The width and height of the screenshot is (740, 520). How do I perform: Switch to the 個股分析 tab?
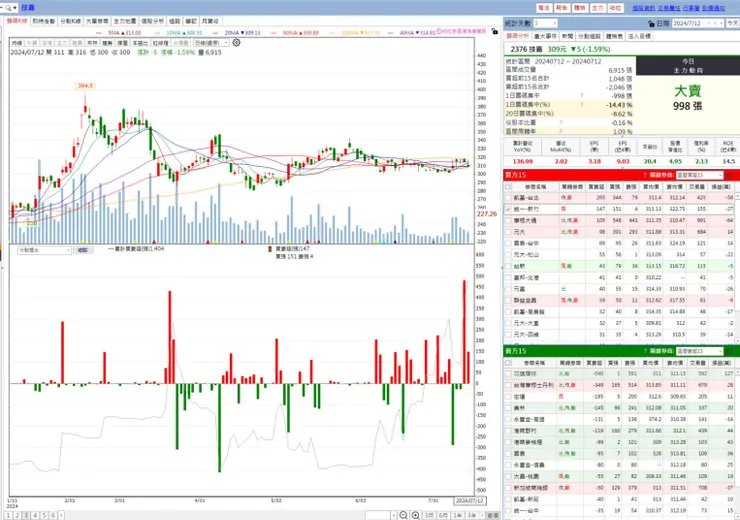[x=152, y=21]
